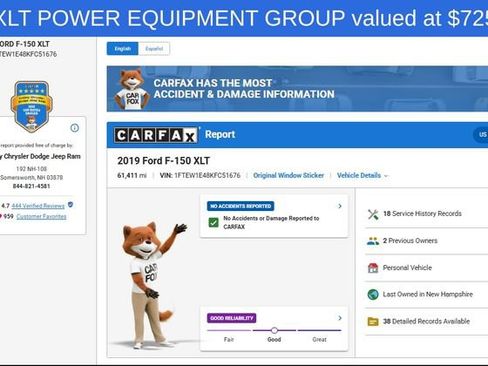Click the Chrysler Dodge Jeep Ram dealer name
This screenshot has height=366, width=488.
point(40,156)
